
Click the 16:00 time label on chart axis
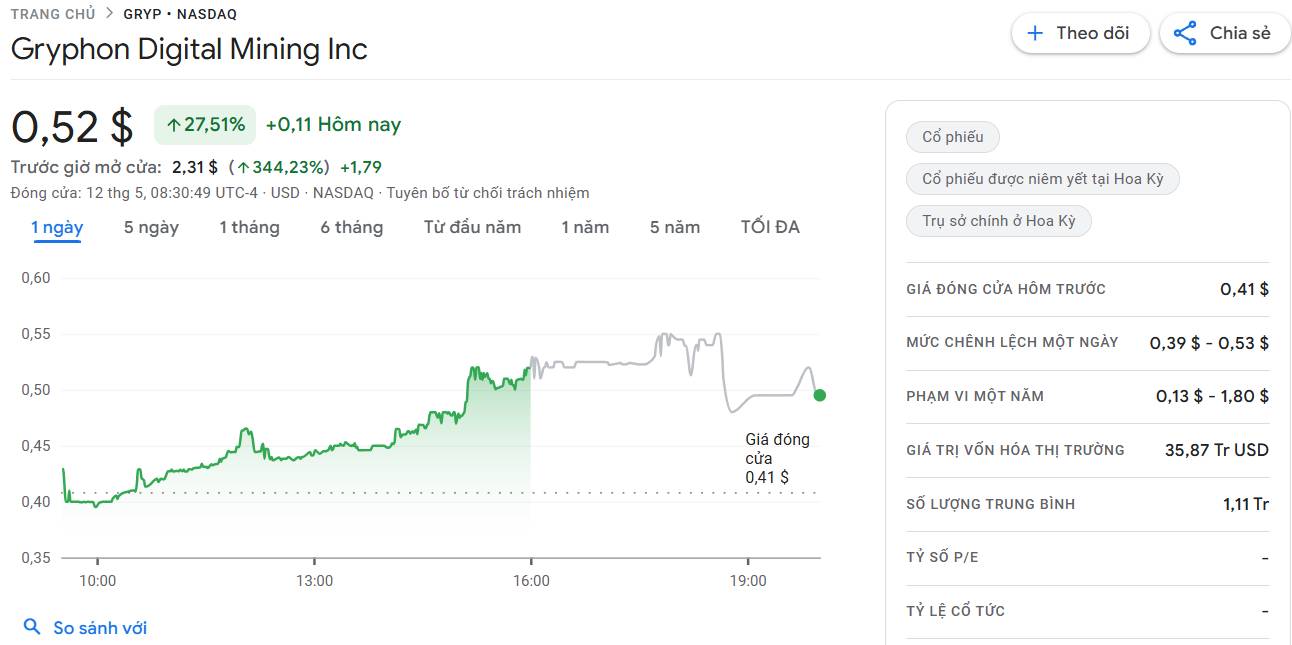[531, 581]
